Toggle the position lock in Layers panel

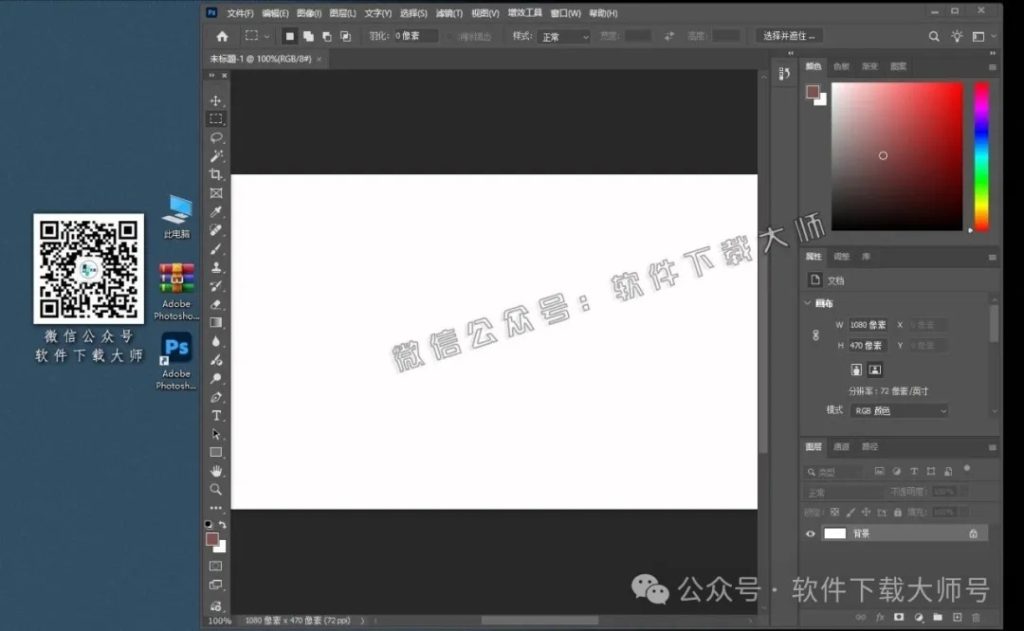coord(865,512)
